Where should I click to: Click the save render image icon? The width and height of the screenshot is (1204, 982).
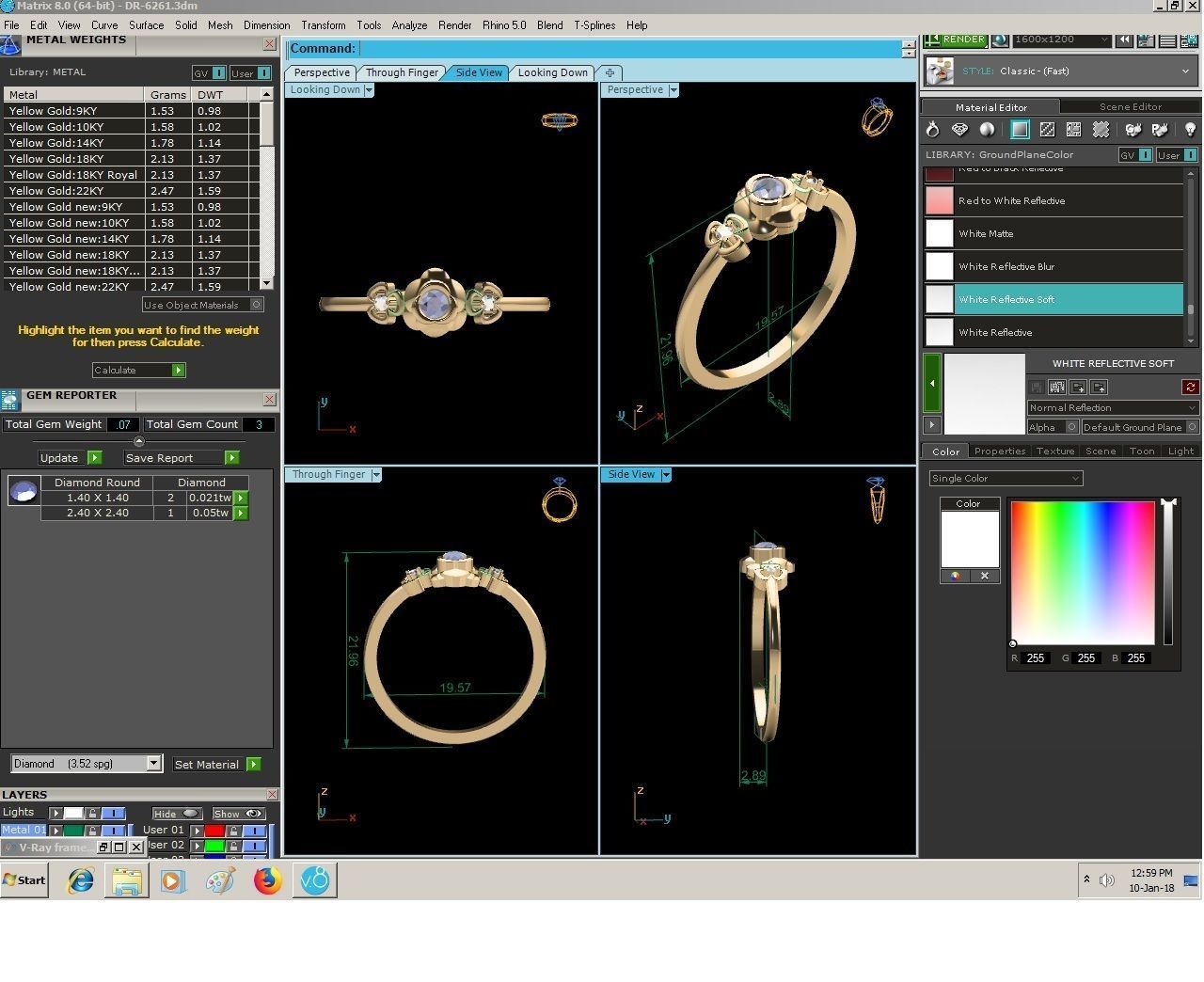click(x=1190, y=40)
